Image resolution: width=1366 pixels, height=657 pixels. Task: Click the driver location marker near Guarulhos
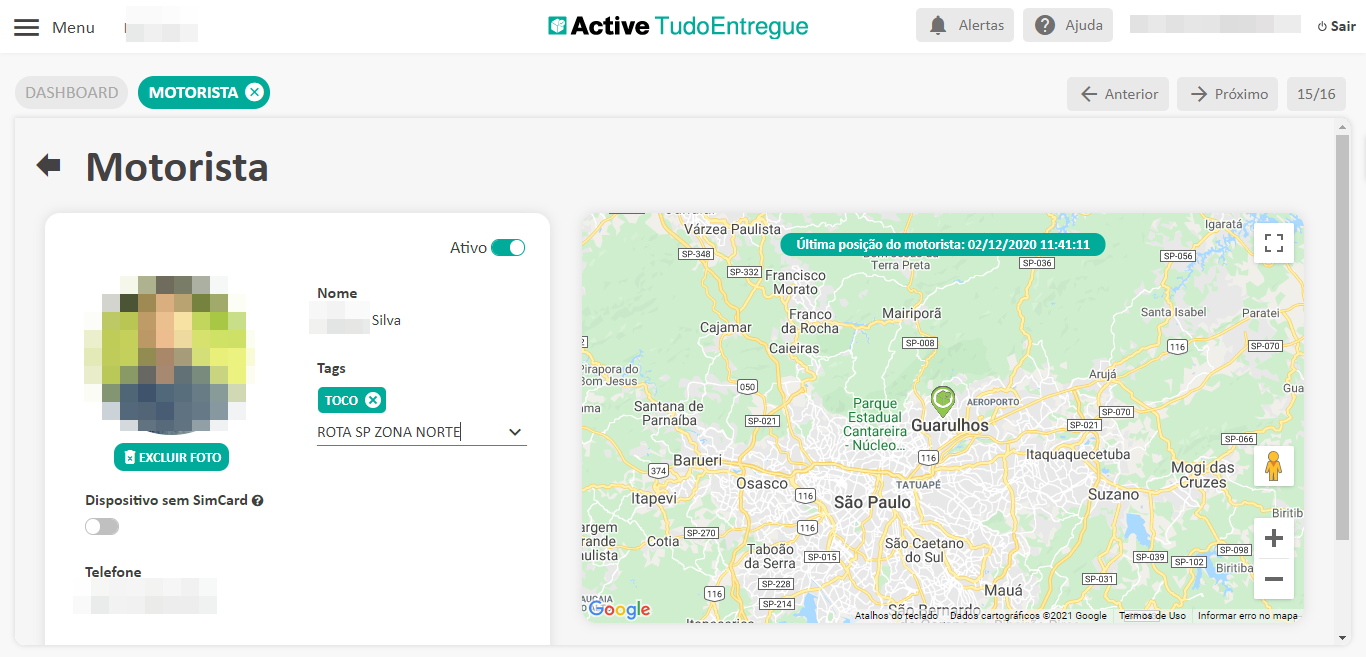pos(942,400)
